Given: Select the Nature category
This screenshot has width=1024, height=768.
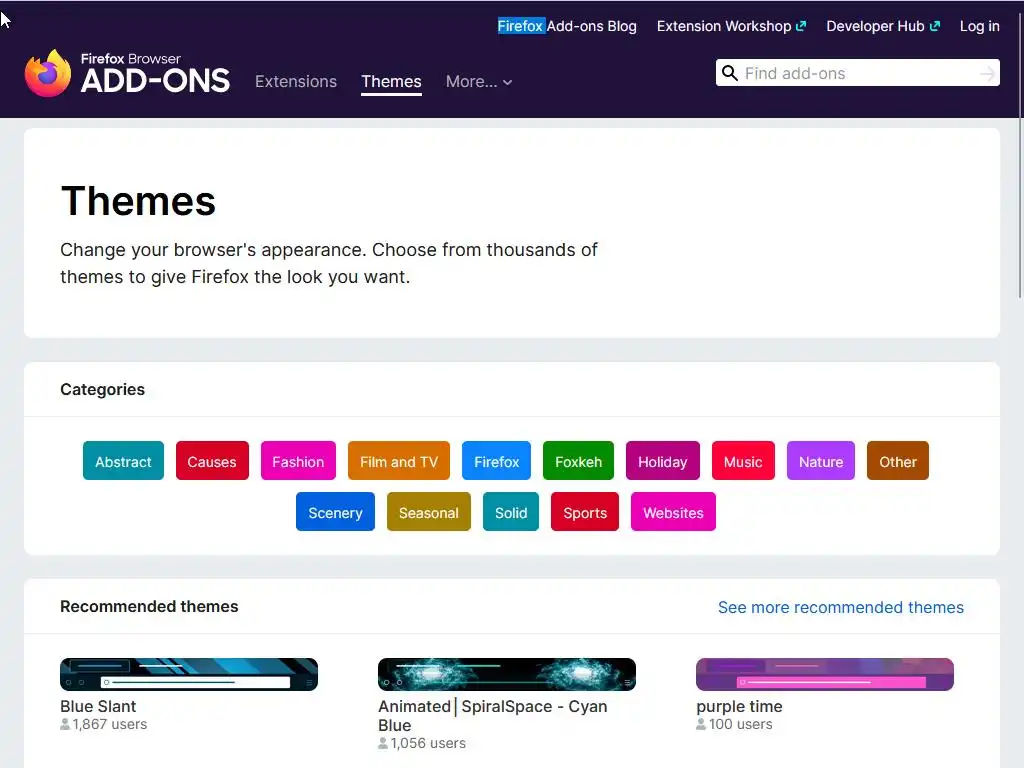Looking at the screenshot, I should click(821, 461).
